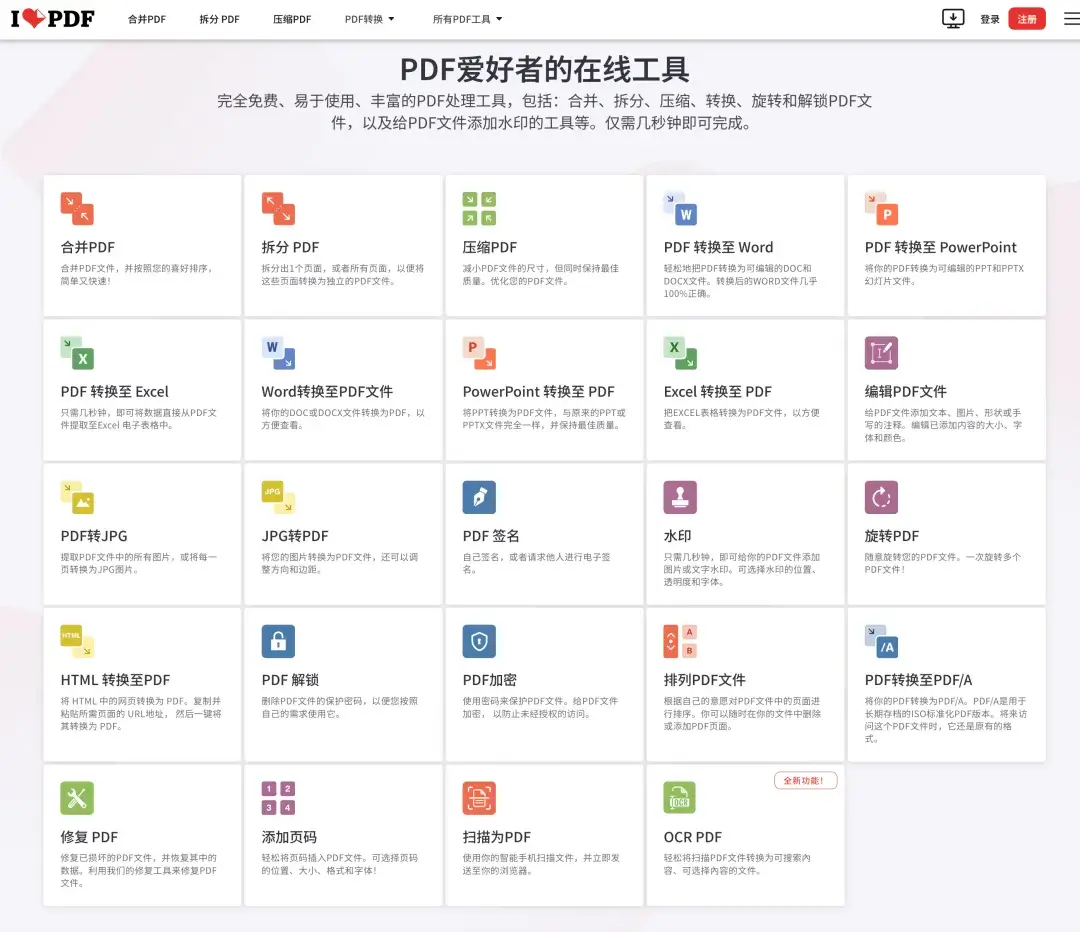Choose the PowerPoint 转换至 PDF title
Image resolution: width=1080 pixels, height=932 pixels.
(539, 392)
